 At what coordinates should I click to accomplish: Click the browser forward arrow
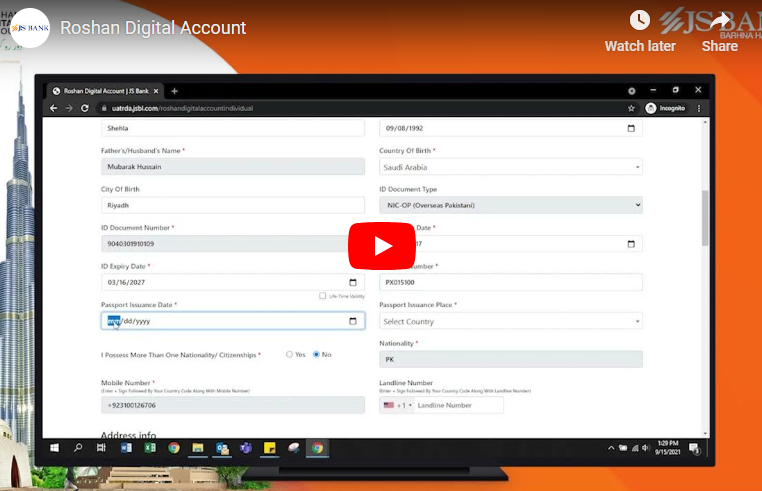[x=69, y=108]
